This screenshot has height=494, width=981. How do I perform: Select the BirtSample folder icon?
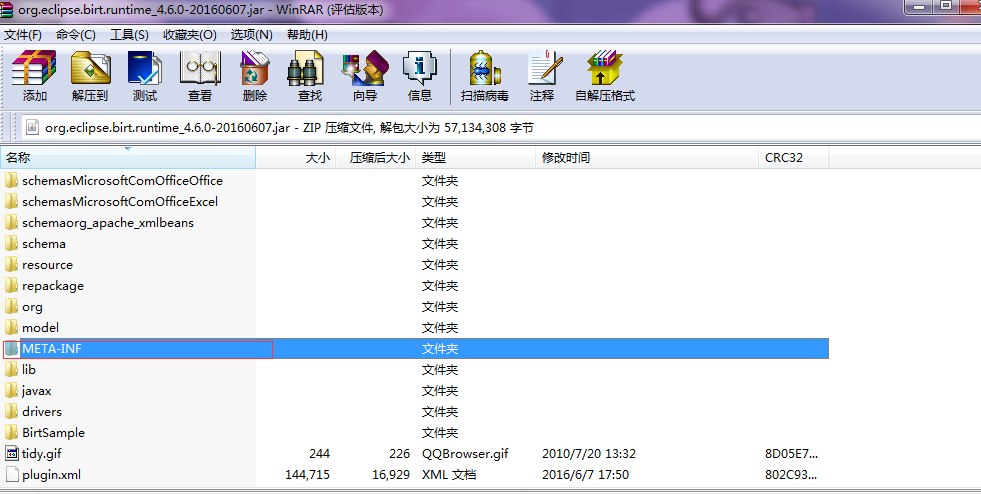11,433
